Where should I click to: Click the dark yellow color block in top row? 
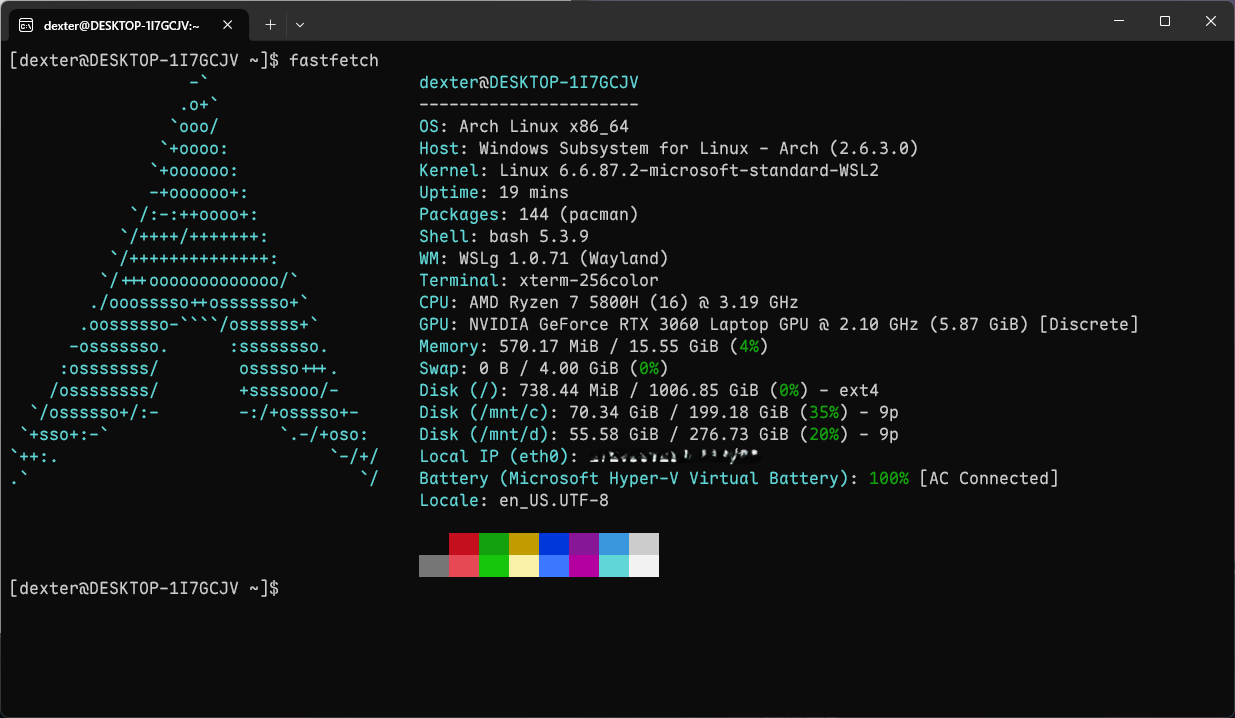coord(524,544)
